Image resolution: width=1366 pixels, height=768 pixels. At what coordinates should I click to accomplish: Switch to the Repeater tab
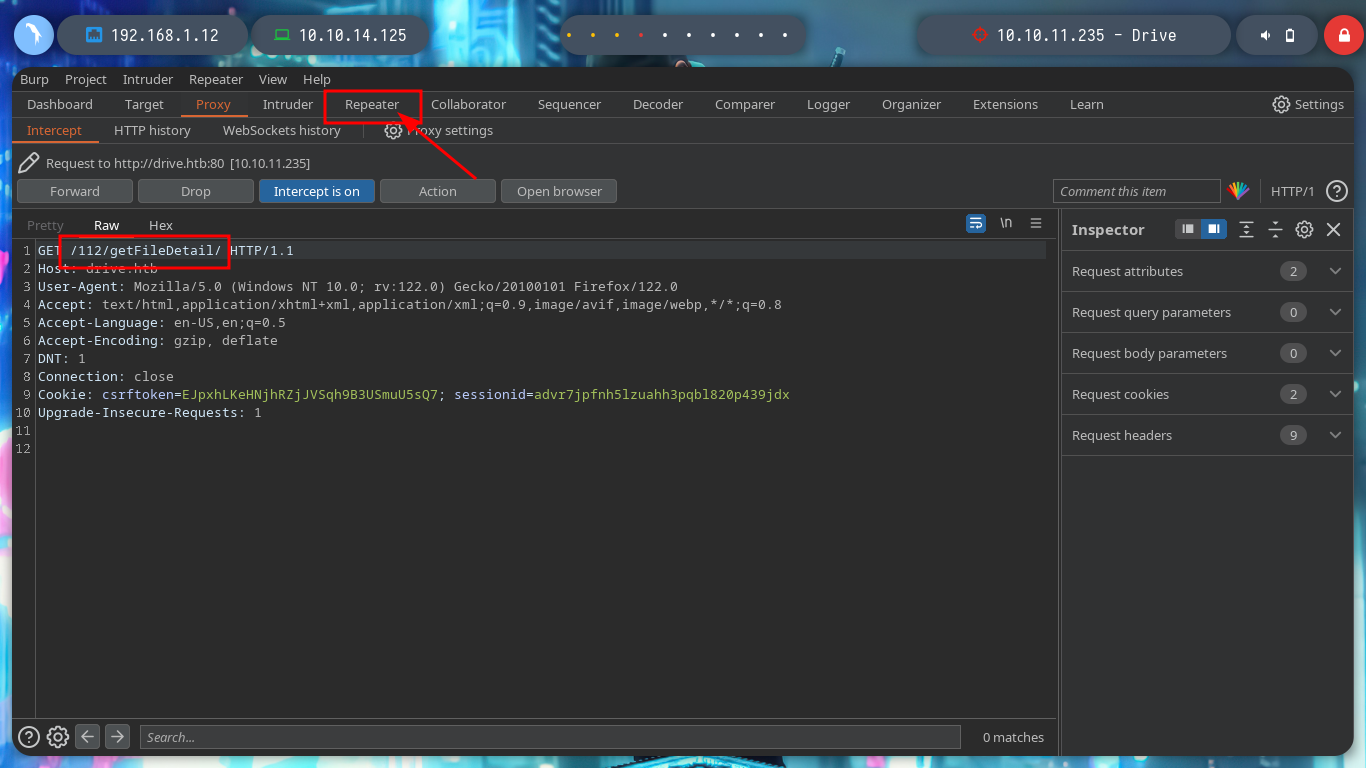[x=372, y=104]
